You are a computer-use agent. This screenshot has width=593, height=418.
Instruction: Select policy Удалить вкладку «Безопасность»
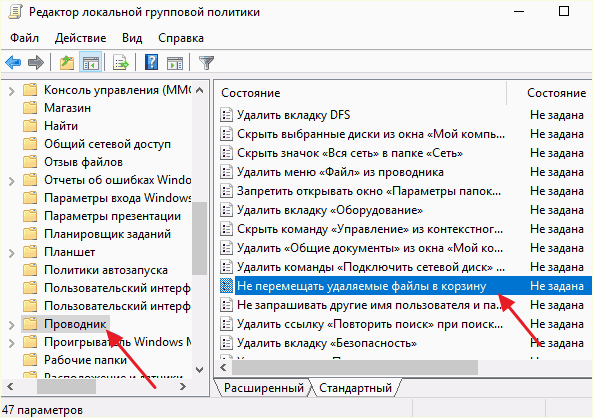[x=327, y=343]
